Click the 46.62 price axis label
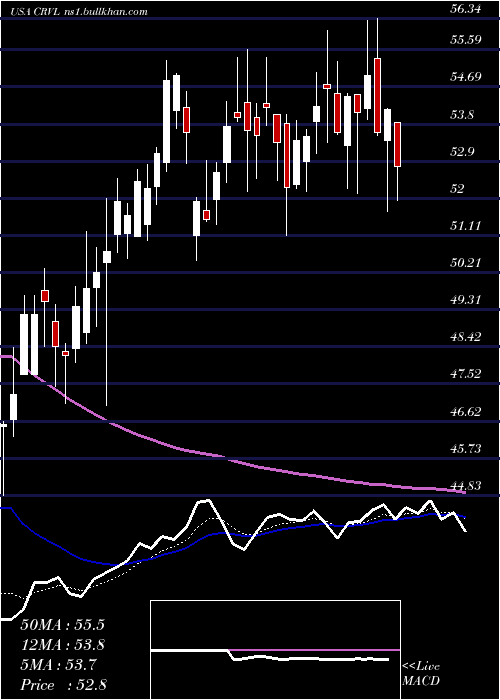The height and width of the screenshot is (700, 500). [466, 412]
